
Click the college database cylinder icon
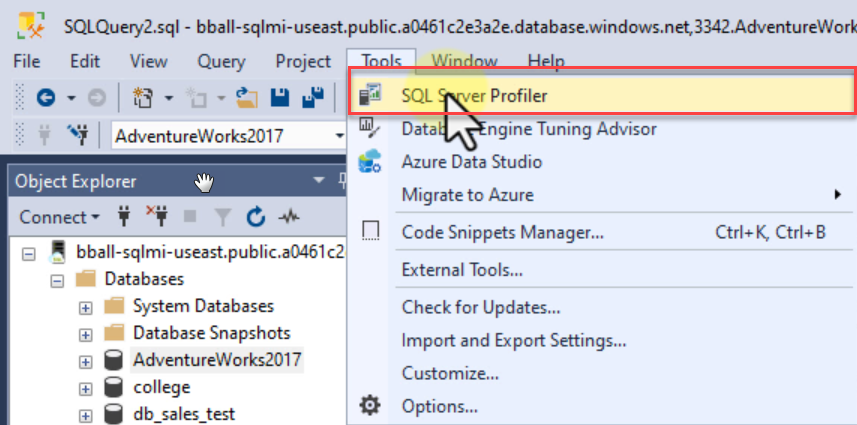point(113,388)
